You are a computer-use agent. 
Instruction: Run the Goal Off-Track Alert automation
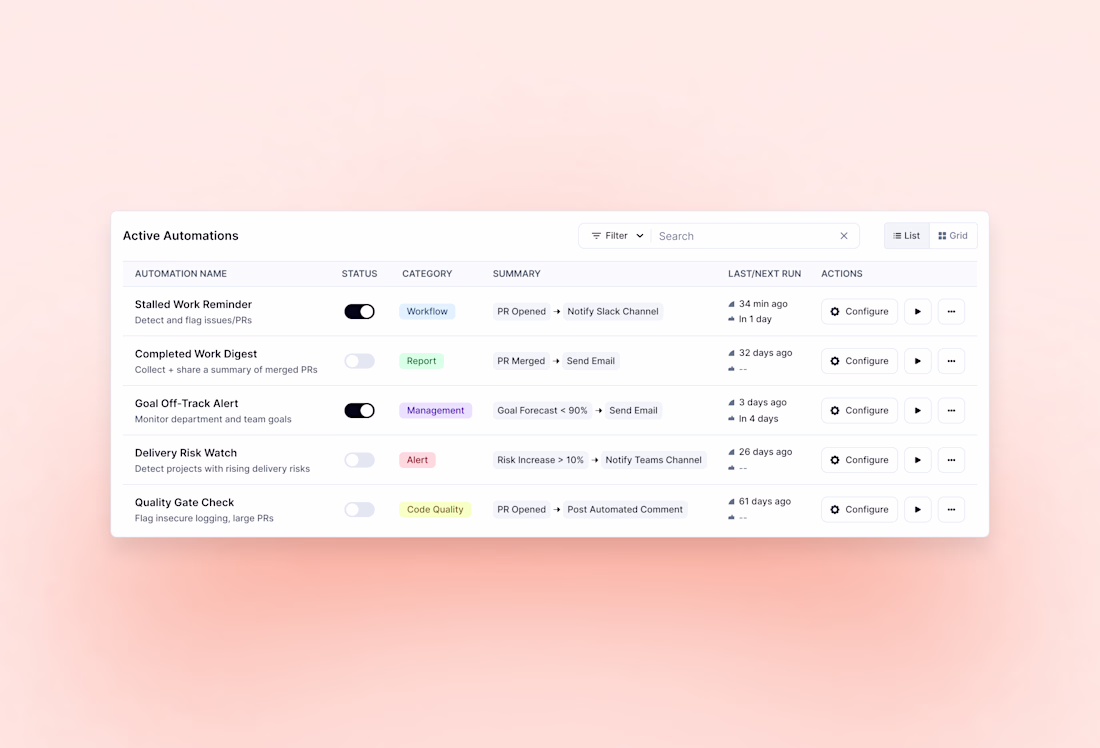(x=918, y=410)
